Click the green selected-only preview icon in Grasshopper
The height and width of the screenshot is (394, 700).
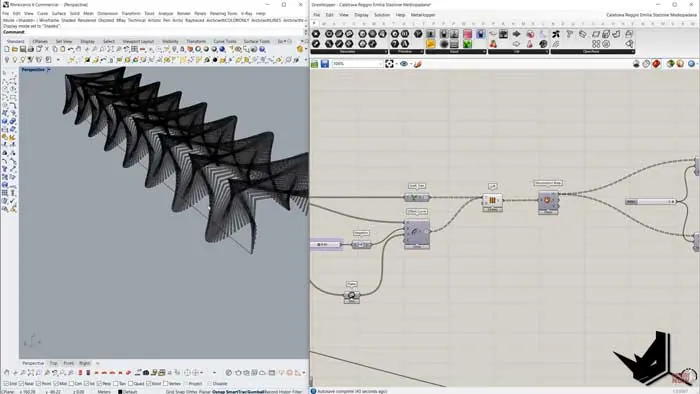point(671,64)
